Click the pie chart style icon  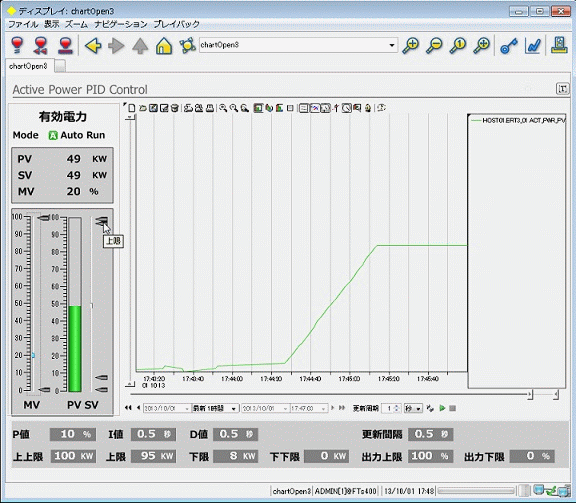click(269, 108)
